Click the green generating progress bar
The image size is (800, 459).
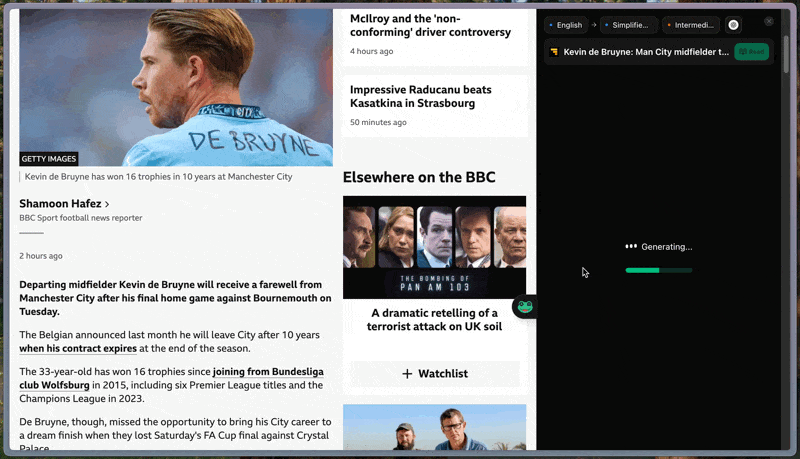[659, 270]
